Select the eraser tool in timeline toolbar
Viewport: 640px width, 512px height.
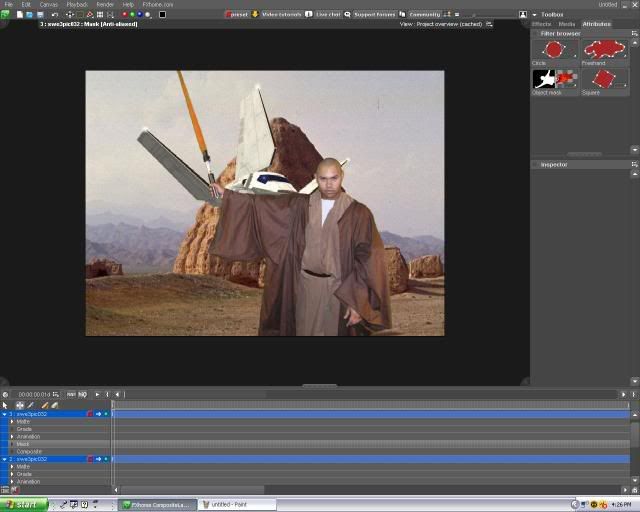coord(55,405)
